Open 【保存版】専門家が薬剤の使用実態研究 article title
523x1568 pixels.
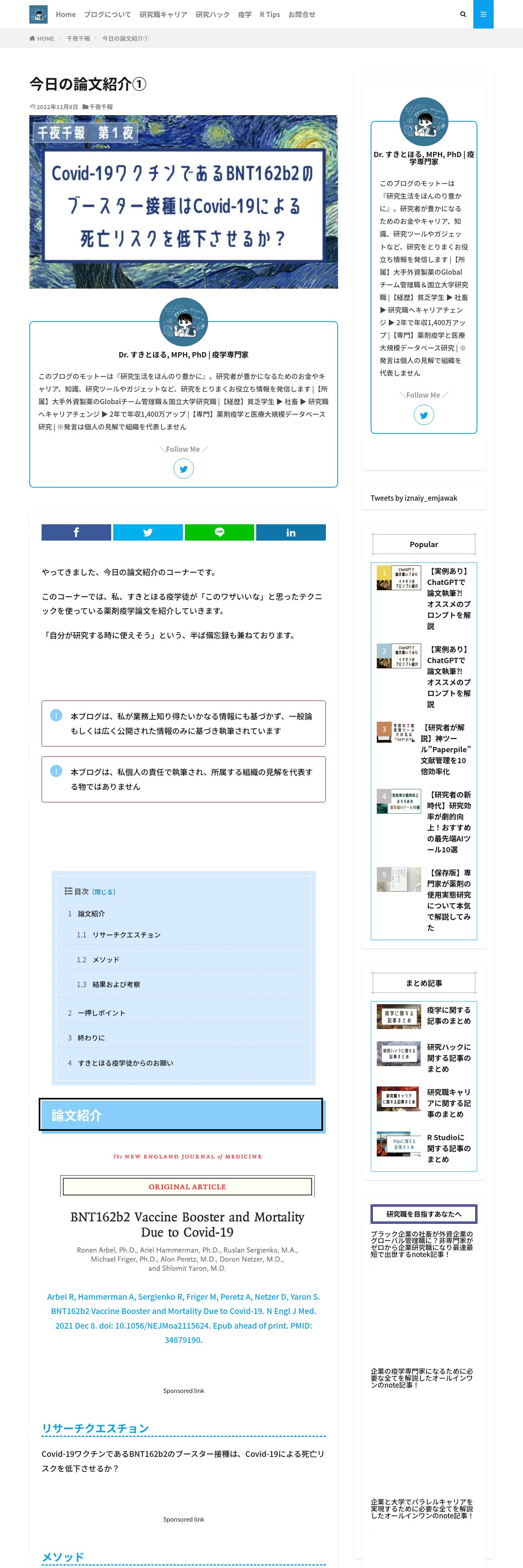click(x=449, y=900)
